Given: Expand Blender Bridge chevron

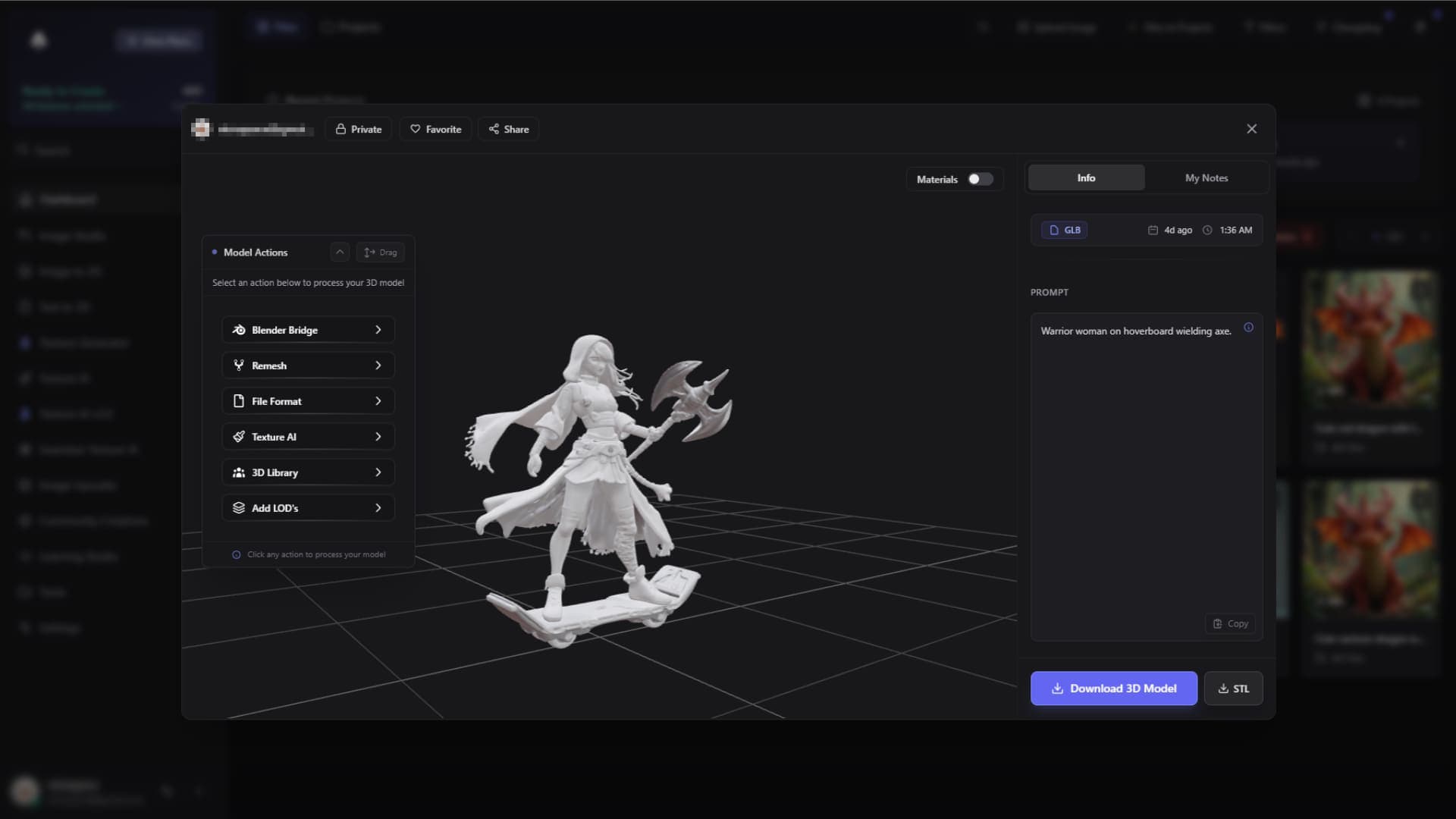Looking at the screenshot, I should [378, 329].
